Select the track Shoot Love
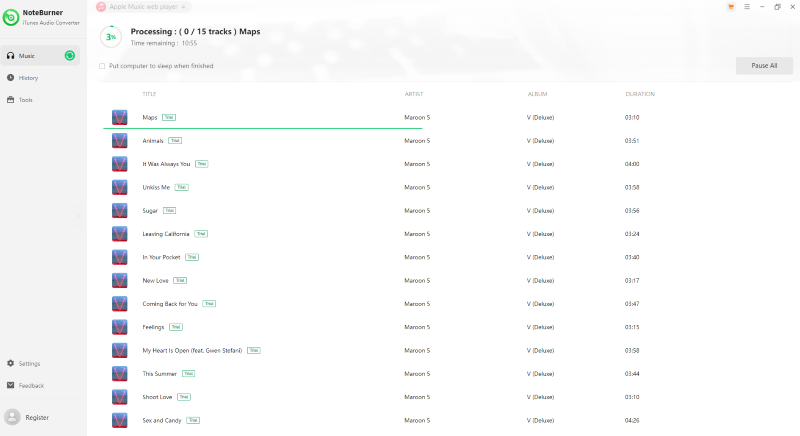The height and width of the screenshot is (436, 800). coord(157,397)
